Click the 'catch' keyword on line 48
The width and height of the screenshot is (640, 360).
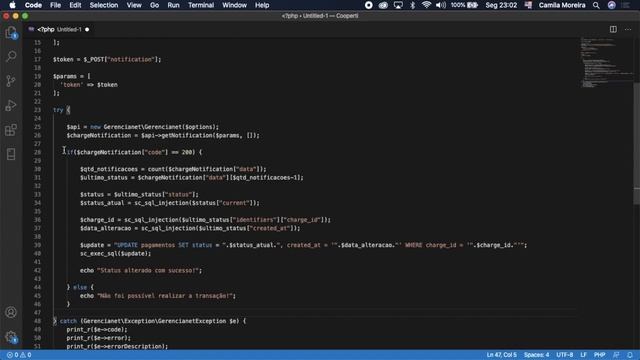(68, 321)
